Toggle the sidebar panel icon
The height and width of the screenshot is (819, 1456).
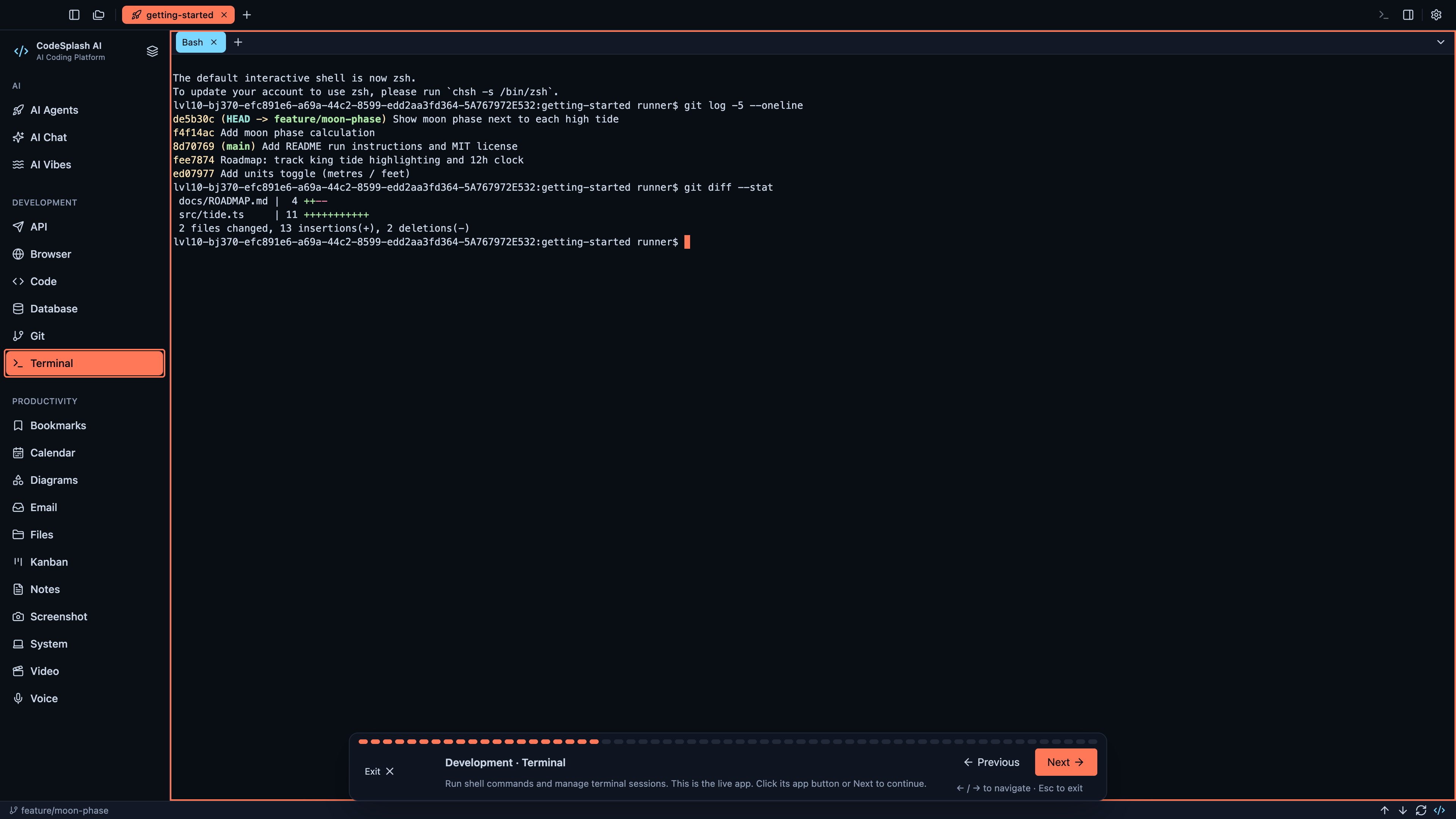click(74, 15)
